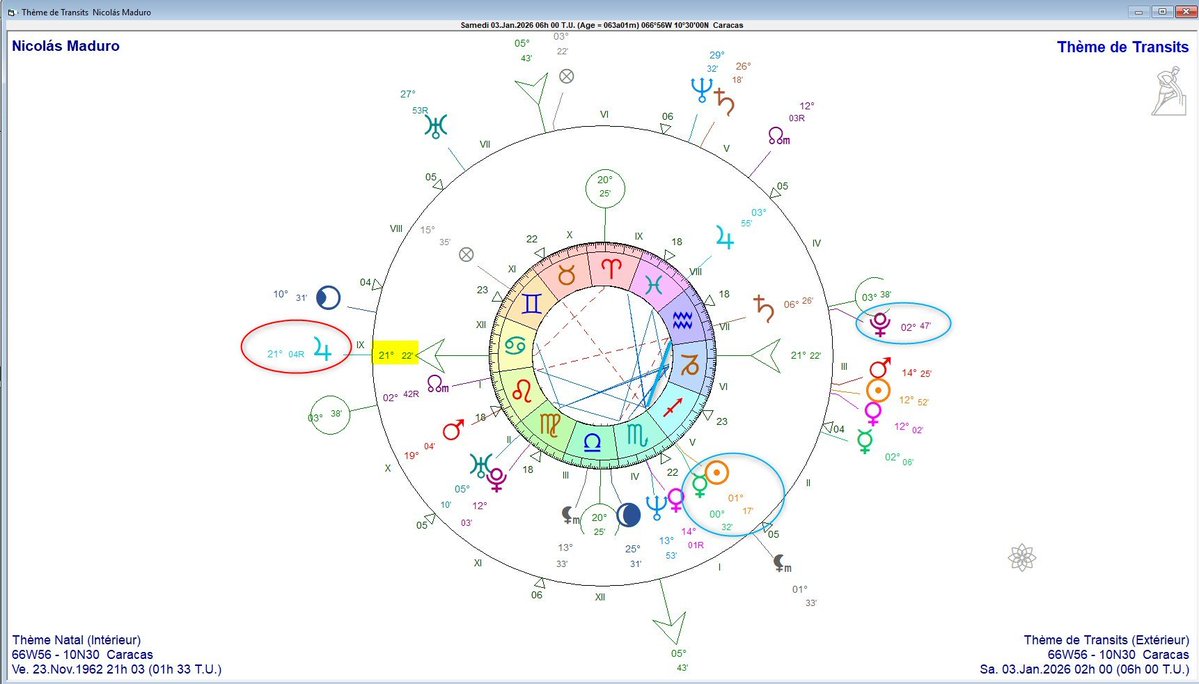Select transit Neptune glyph at 29°32'

pos(701,90)
